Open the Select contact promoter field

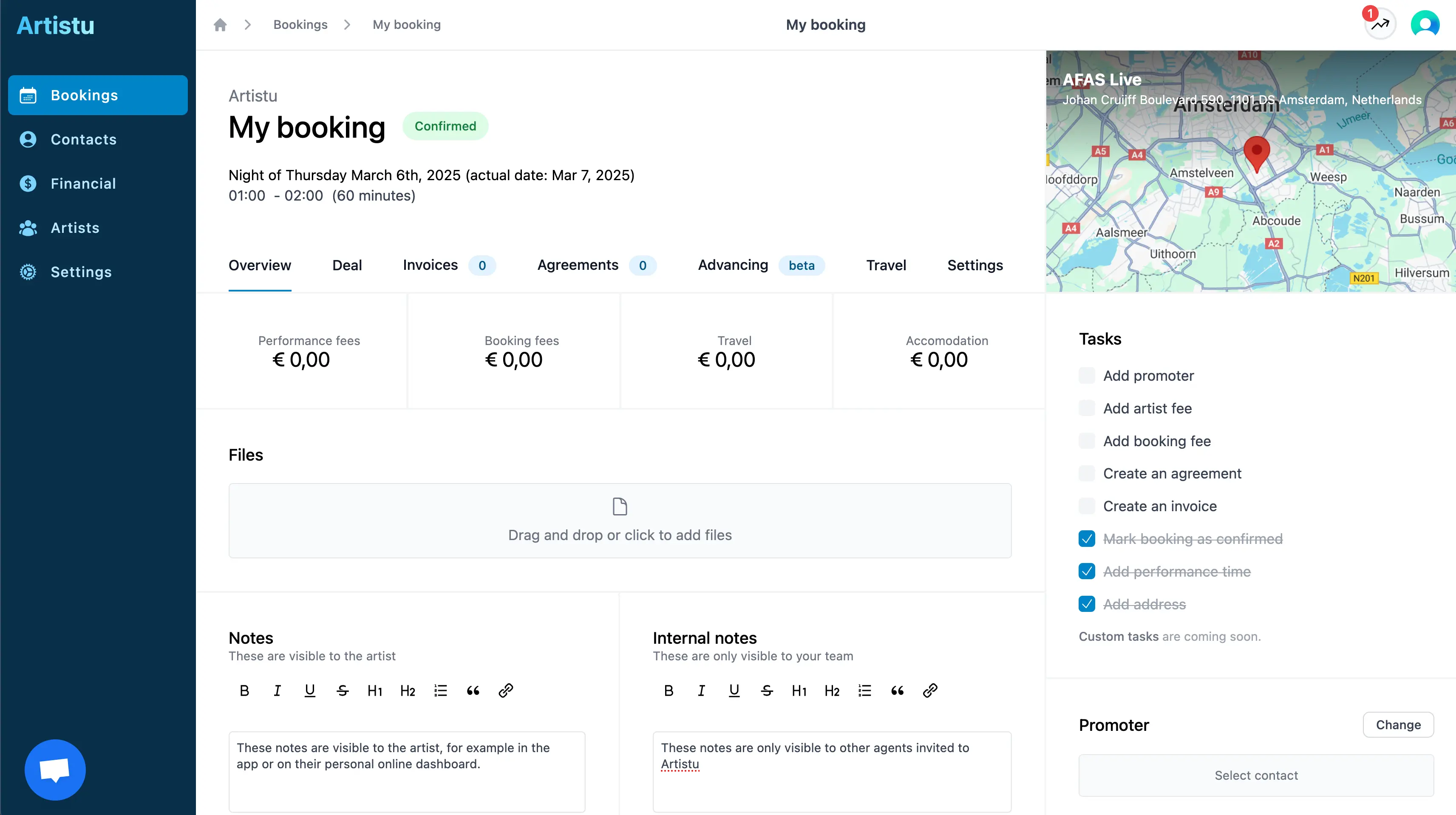(x=1256, y=775)
